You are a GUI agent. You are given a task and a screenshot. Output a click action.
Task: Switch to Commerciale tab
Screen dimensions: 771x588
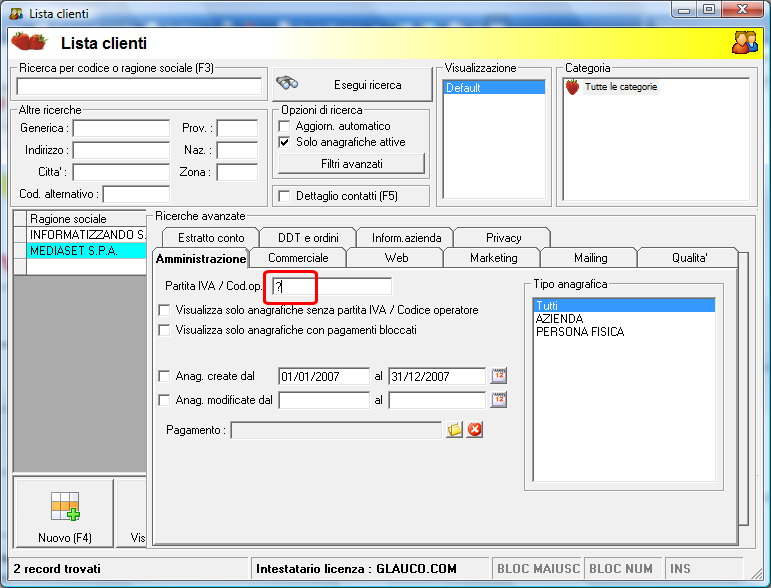click(298, 258)
